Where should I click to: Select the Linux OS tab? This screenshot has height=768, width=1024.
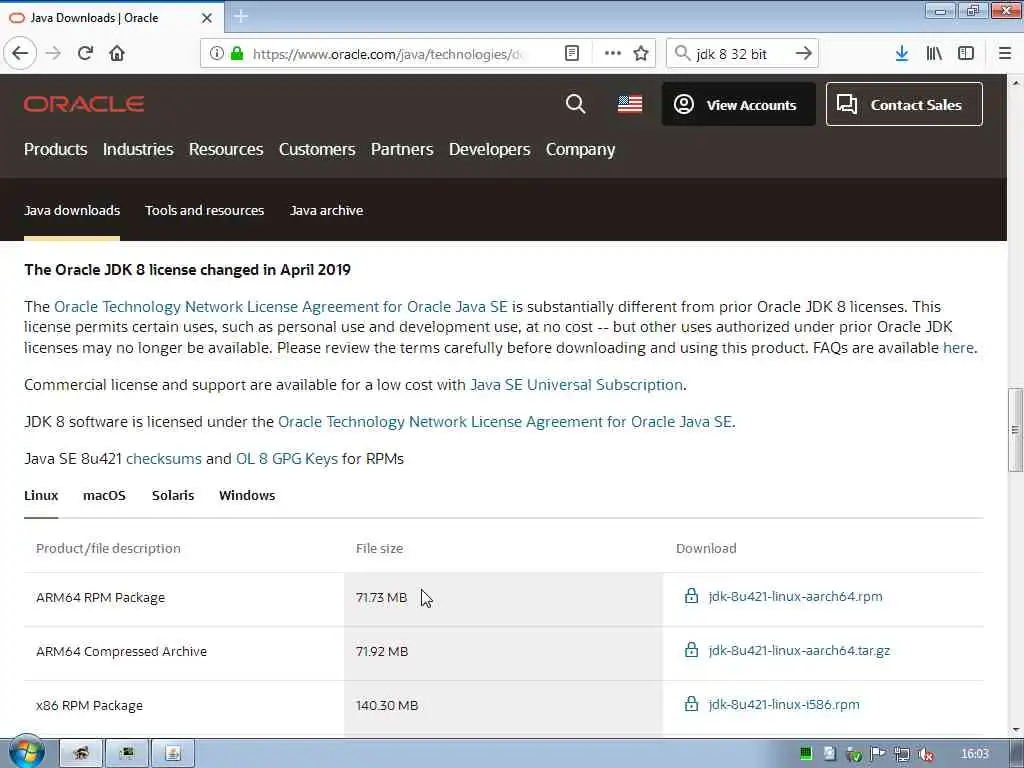coord(41,496)
